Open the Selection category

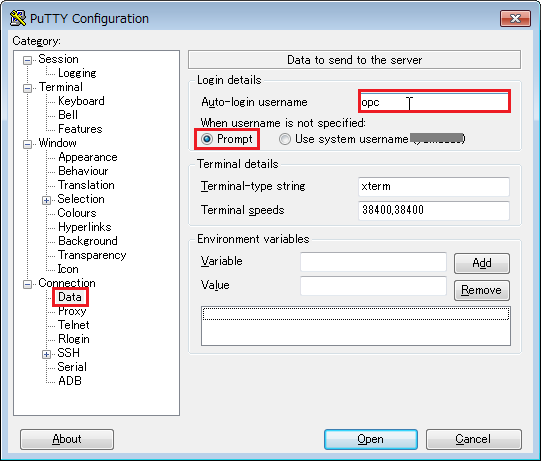81,199
